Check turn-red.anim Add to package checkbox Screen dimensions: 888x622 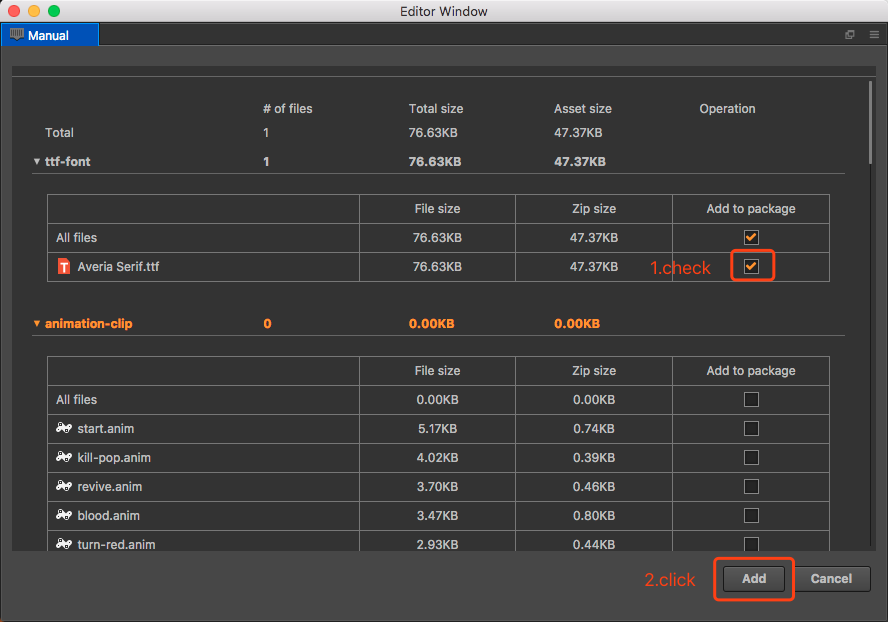tap(751, 544)
